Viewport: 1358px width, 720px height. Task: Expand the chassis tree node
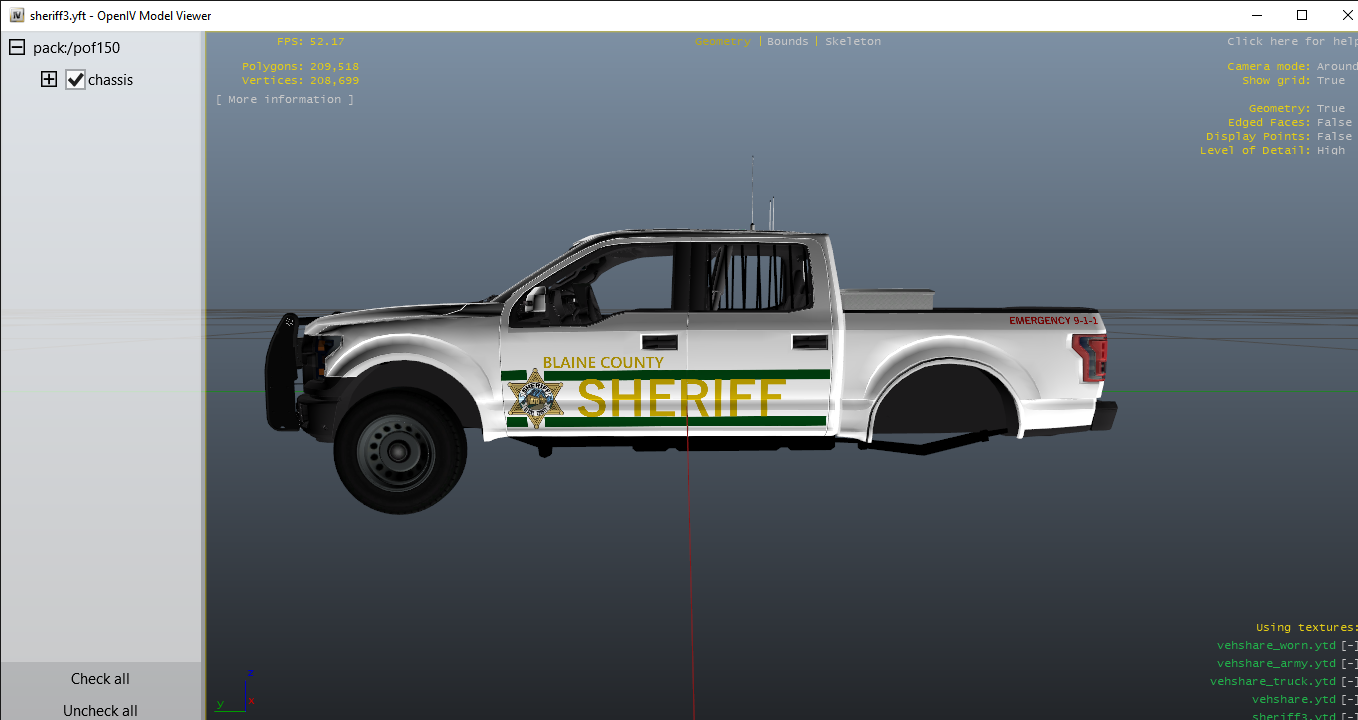click(49, 80)
